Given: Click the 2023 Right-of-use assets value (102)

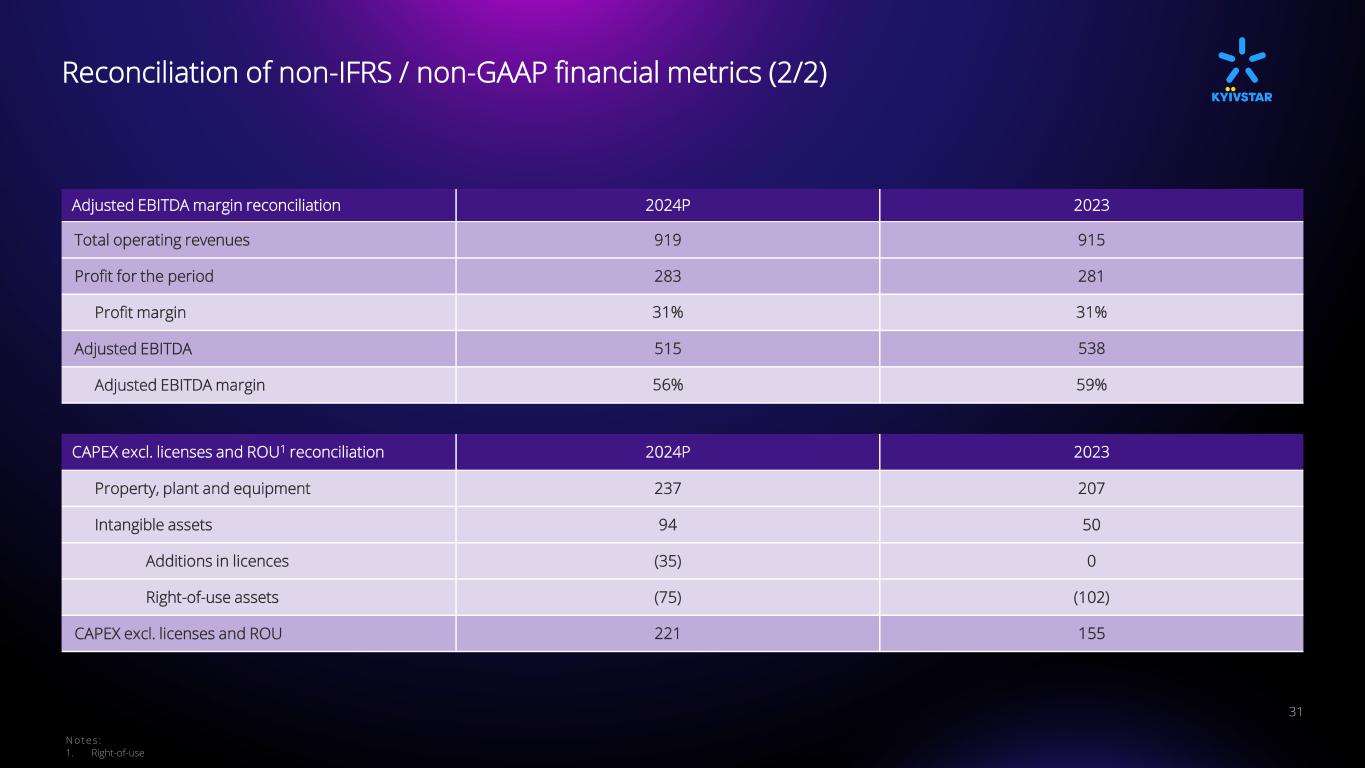Looking at the screenshot, I should [1092, 597].
